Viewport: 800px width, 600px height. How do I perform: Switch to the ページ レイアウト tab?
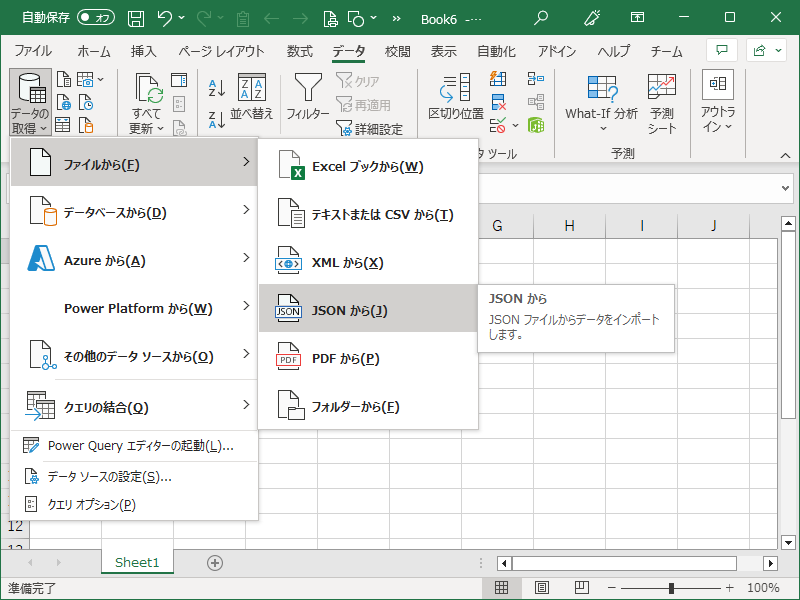[x=221, y=51]
